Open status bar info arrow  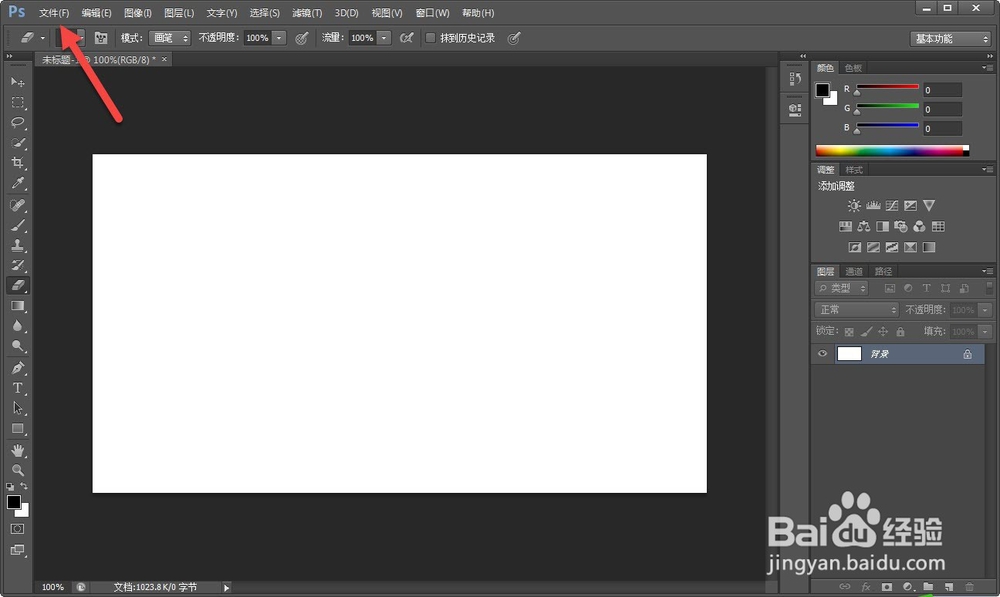(226, 587)
